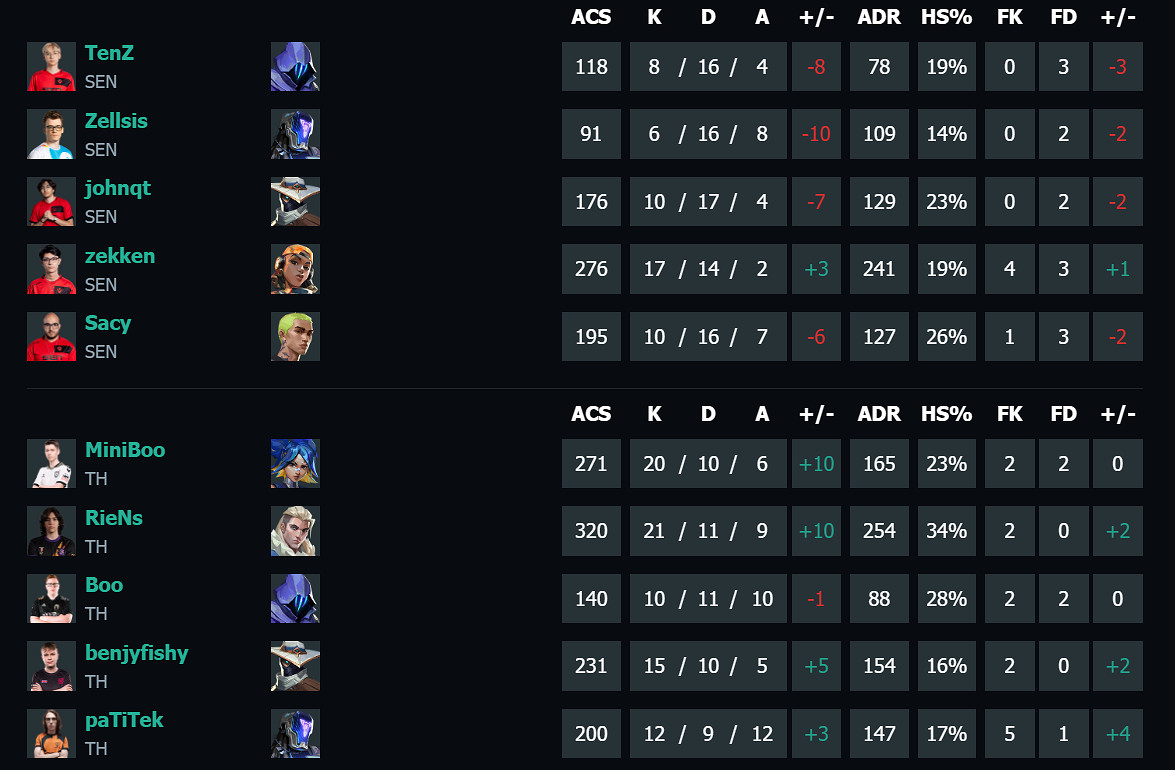The image size is (1175, 770).
Task: Click paTiTek's agent icon
Action: point(295,733)
